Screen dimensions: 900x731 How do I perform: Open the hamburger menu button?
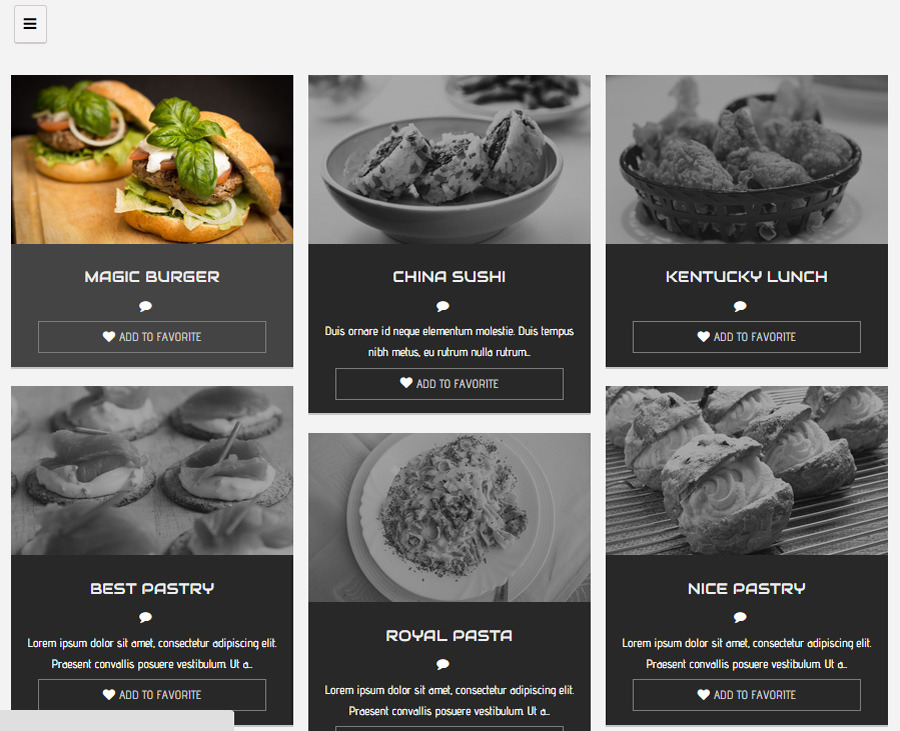[30, 24]
